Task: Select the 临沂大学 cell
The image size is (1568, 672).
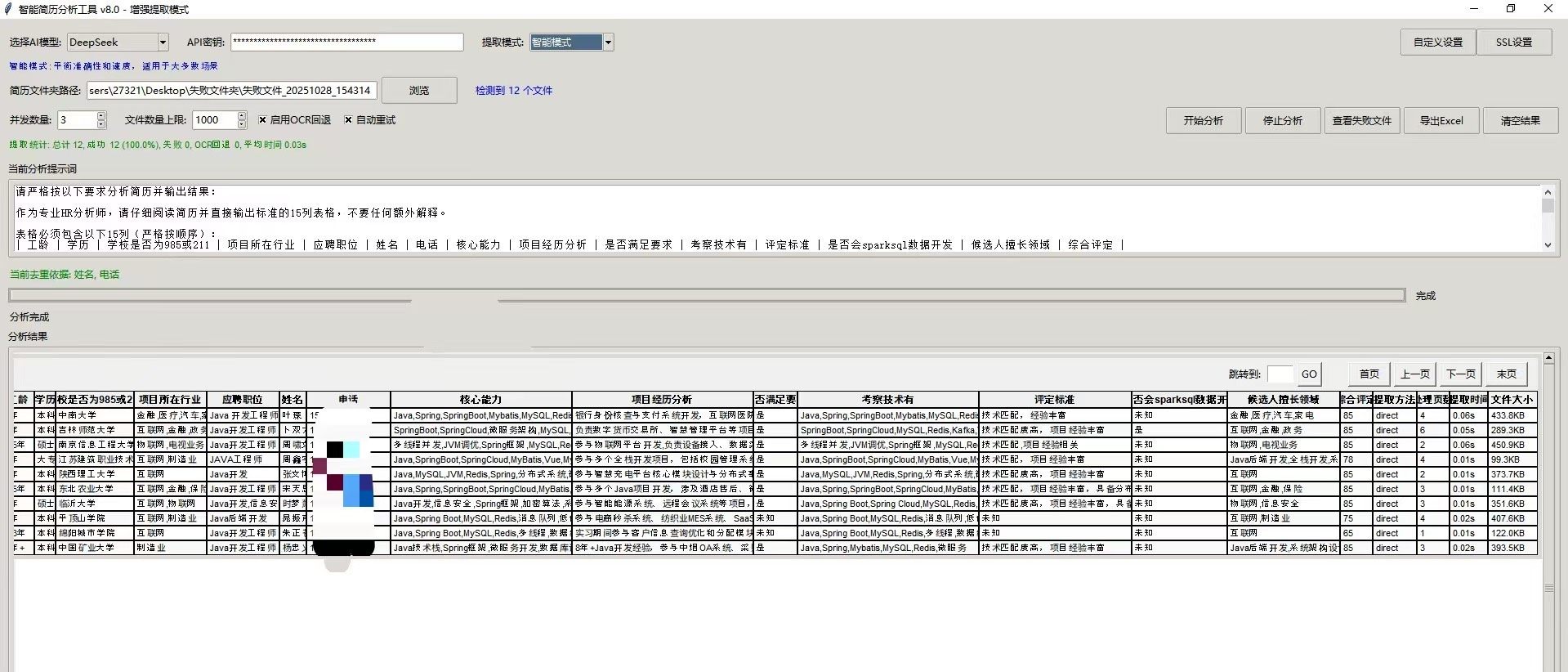Action: point(94,504)
